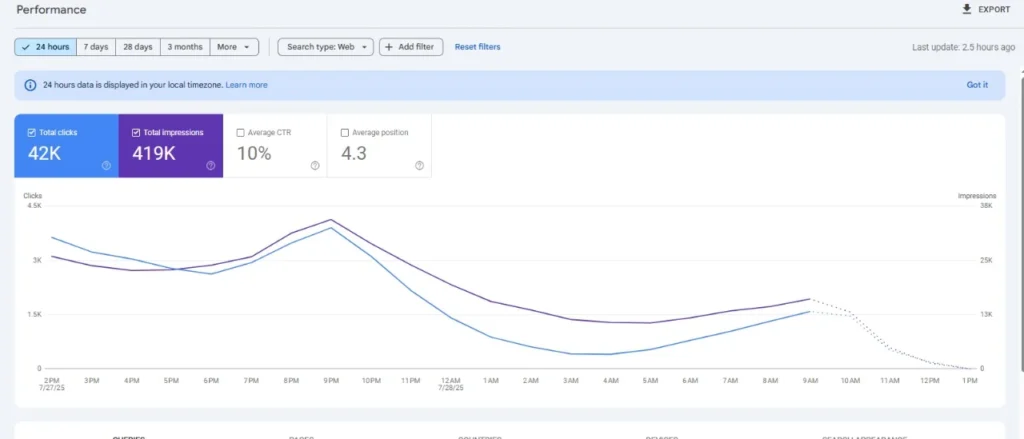Click the Export download icon
Viewport: 1024px width, 439px height.
coord(966,9)
